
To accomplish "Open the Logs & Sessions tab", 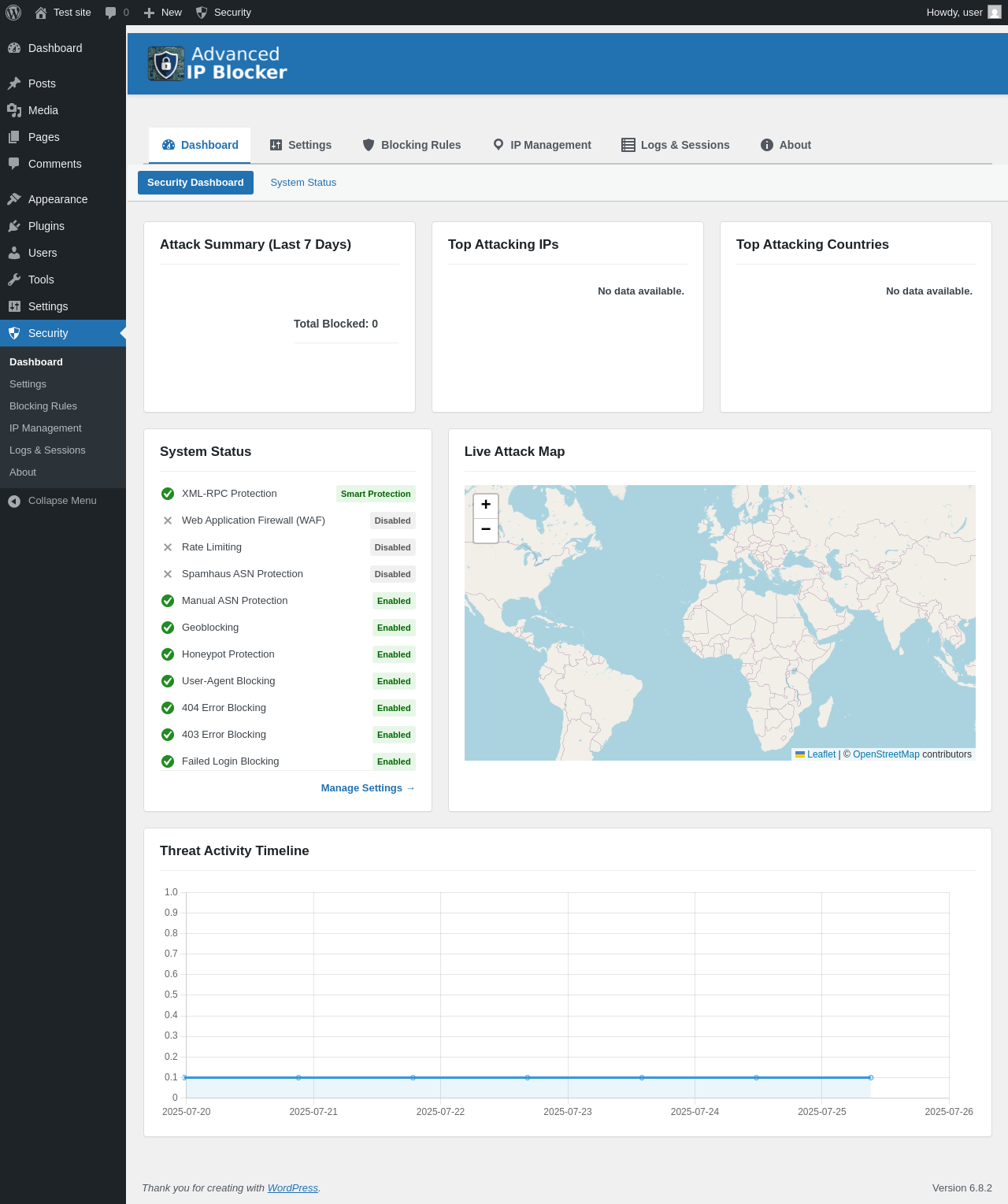I will [676, 145].
